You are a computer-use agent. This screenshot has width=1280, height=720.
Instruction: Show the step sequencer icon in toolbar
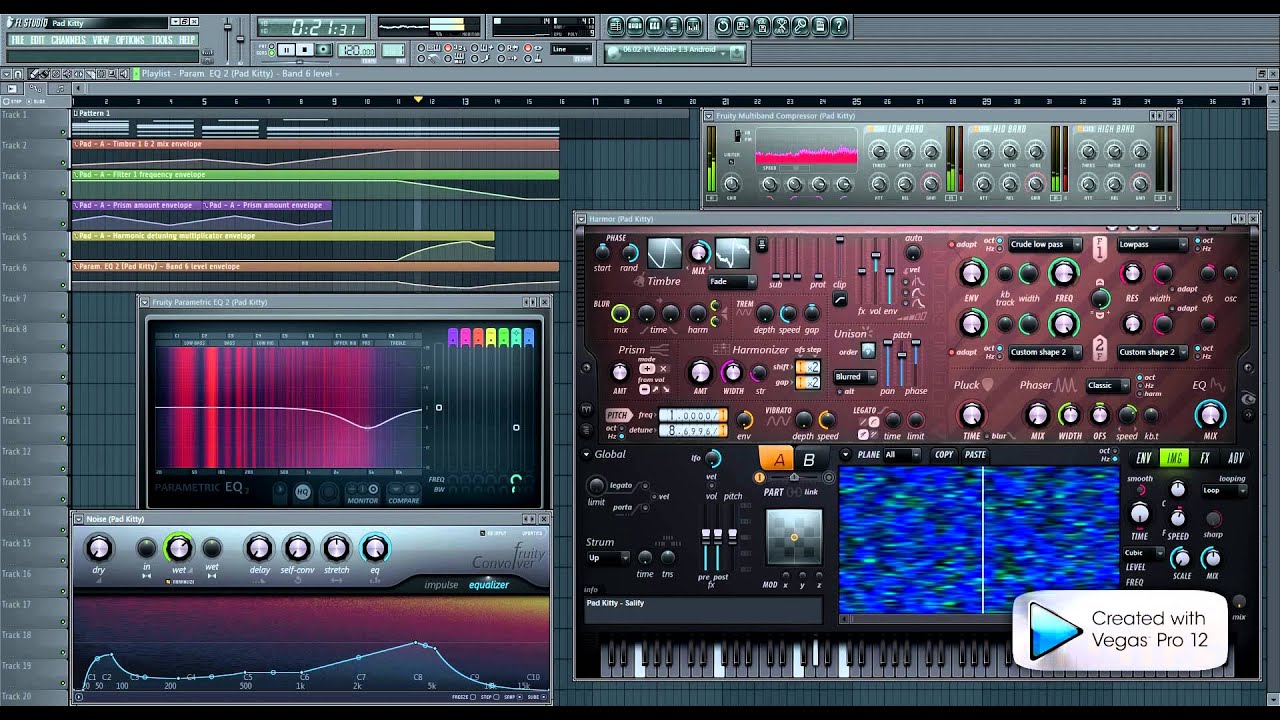635,26
